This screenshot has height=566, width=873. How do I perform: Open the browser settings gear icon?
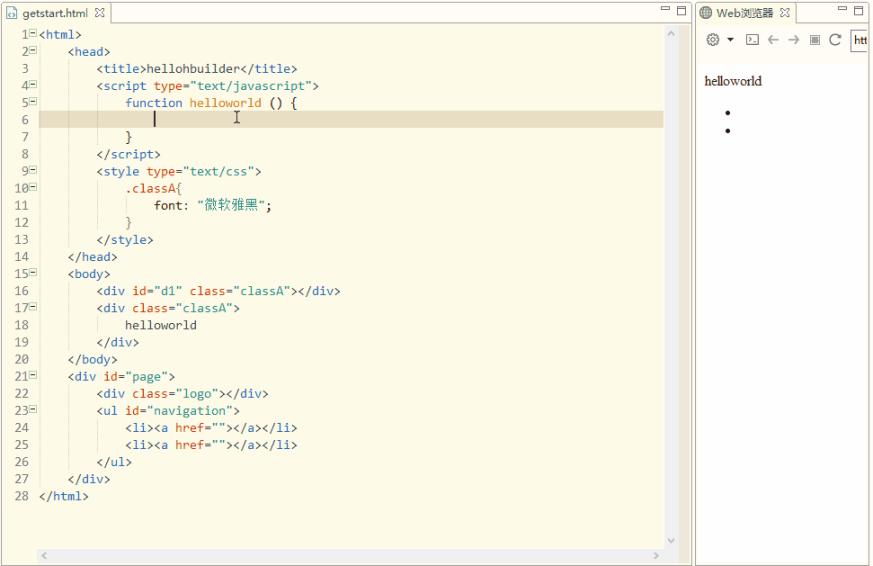coord(713,40)
